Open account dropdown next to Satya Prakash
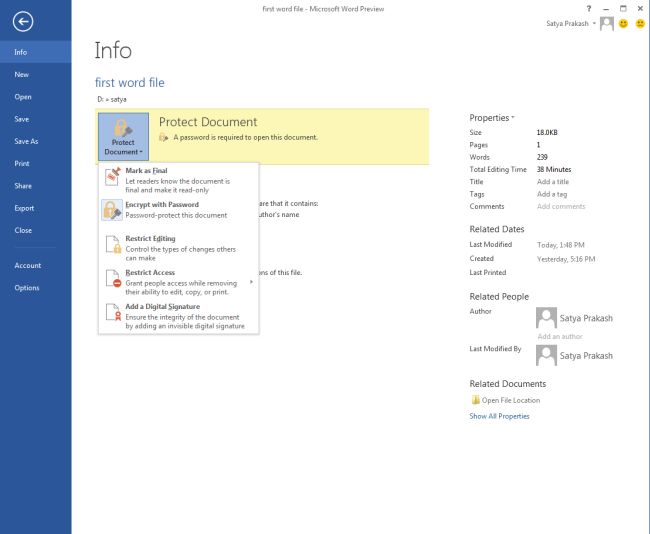 tap(594, 24)
